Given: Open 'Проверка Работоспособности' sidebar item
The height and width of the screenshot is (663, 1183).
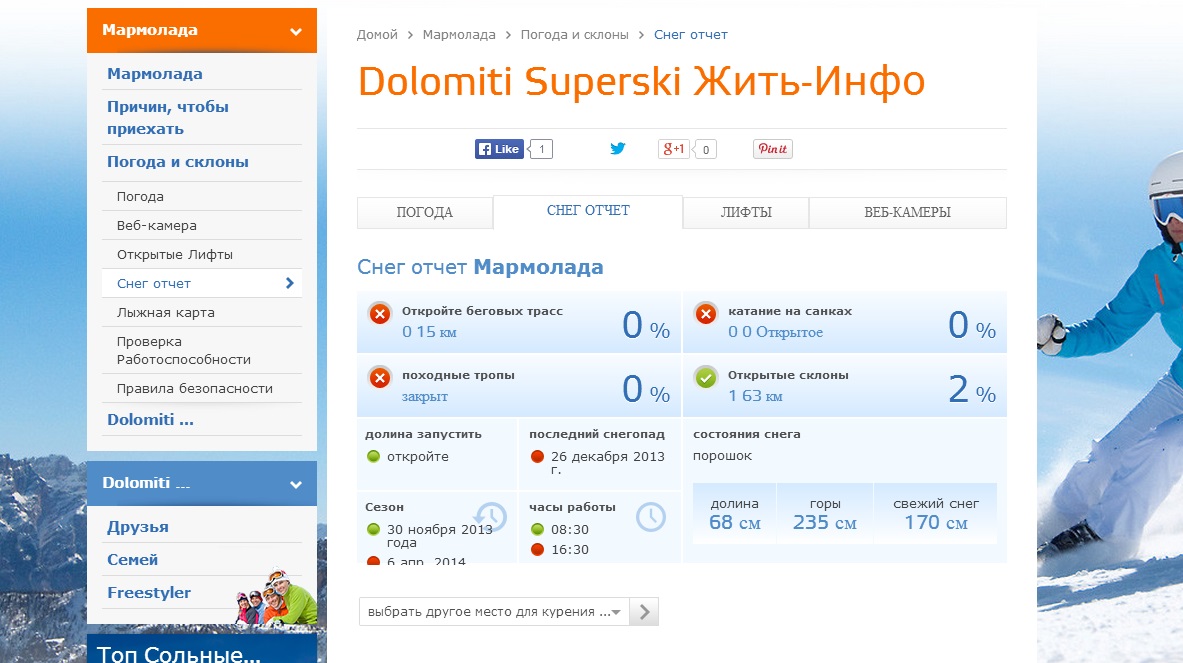Looking at the screenshot, I should [x=184, y=351].
